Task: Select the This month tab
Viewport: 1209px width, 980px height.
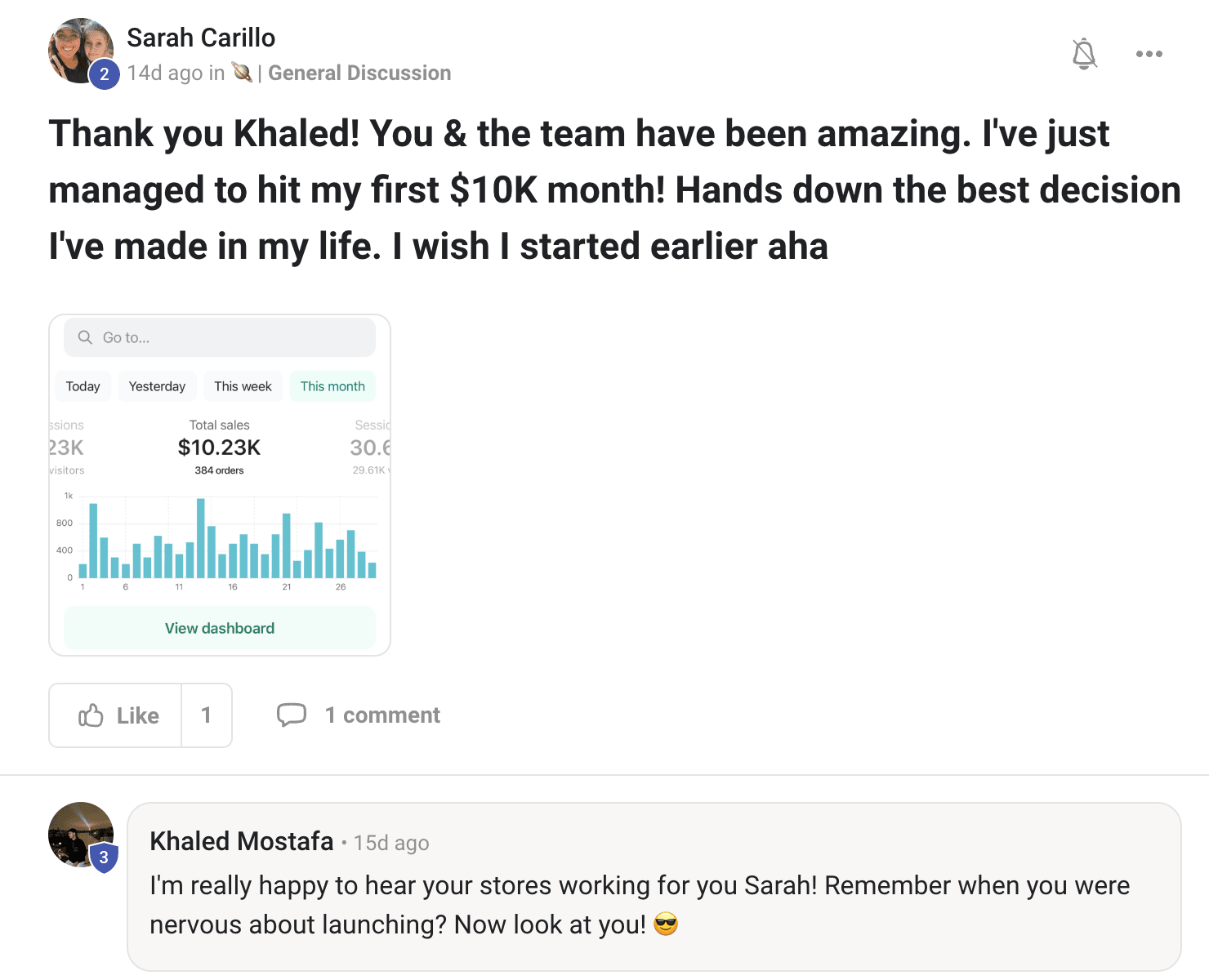Action: tap(332, 386)
